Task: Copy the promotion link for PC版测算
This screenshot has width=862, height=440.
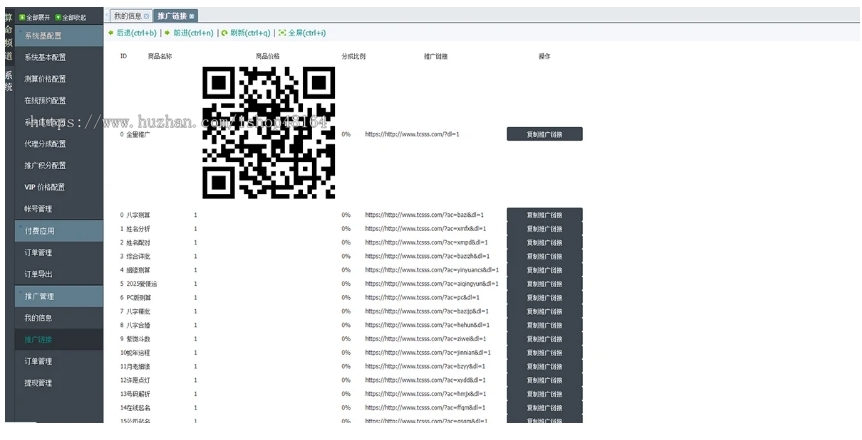Action: pos(544,298)
